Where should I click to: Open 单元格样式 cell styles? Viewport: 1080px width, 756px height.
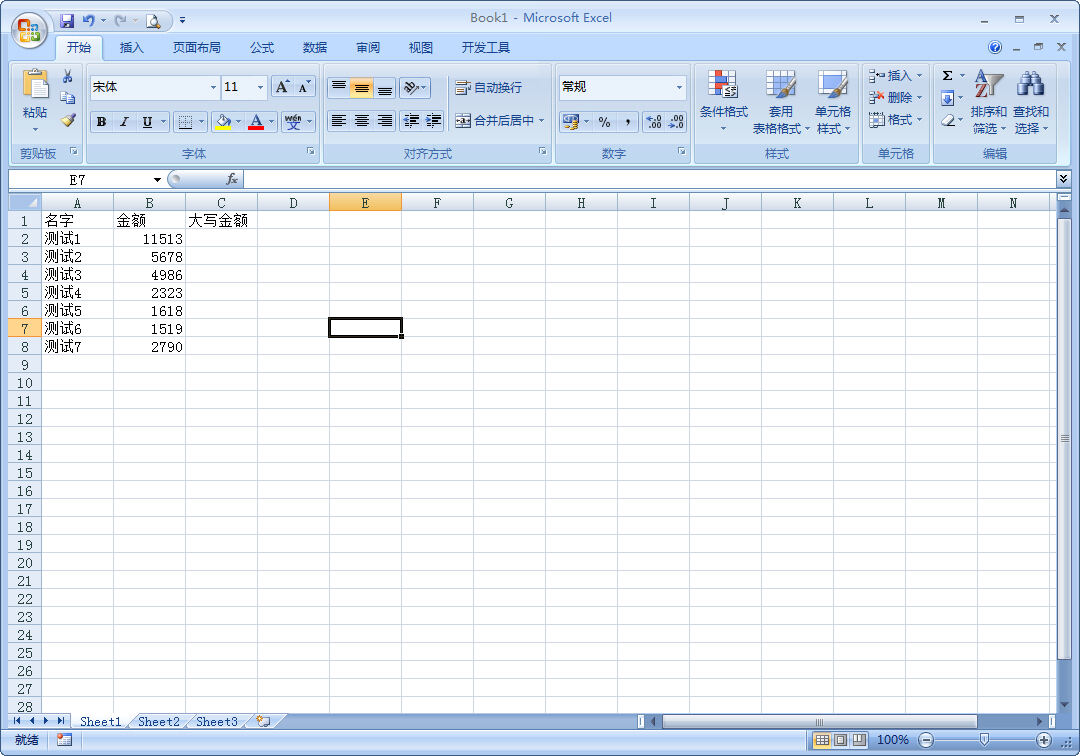pyautogui.click(x=833, y=101)
